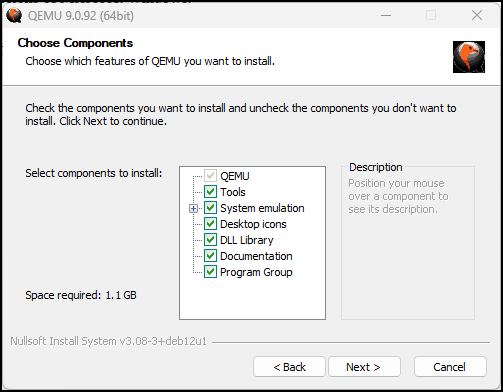Screen dimensions: 503x392
Task: Click the QEMU logo in the header
Action: pos(469,57)
